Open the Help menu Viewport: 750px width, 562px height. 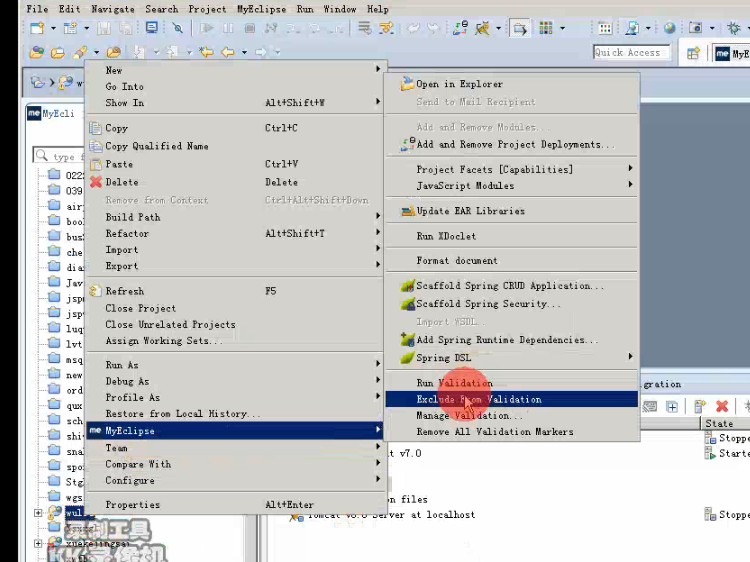click(x=377, y=9)
